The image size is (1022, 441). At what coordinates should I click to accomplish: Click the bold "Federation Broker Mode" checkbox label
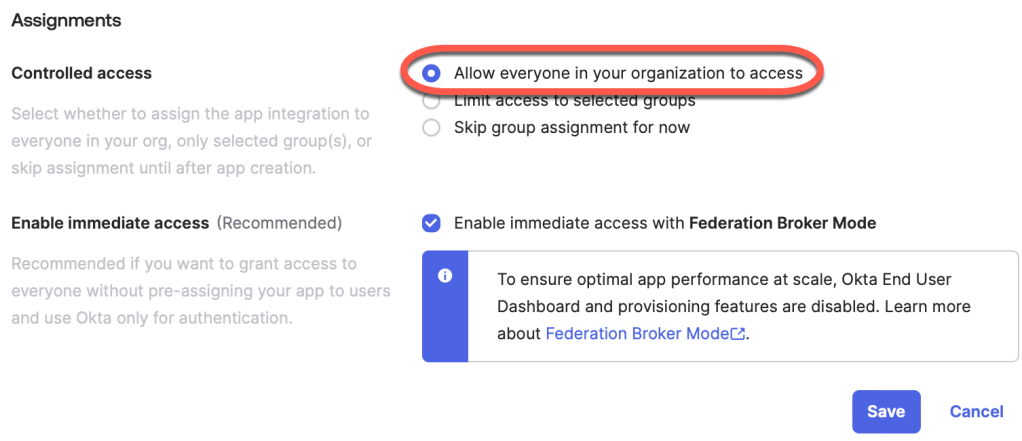point(782,223)
